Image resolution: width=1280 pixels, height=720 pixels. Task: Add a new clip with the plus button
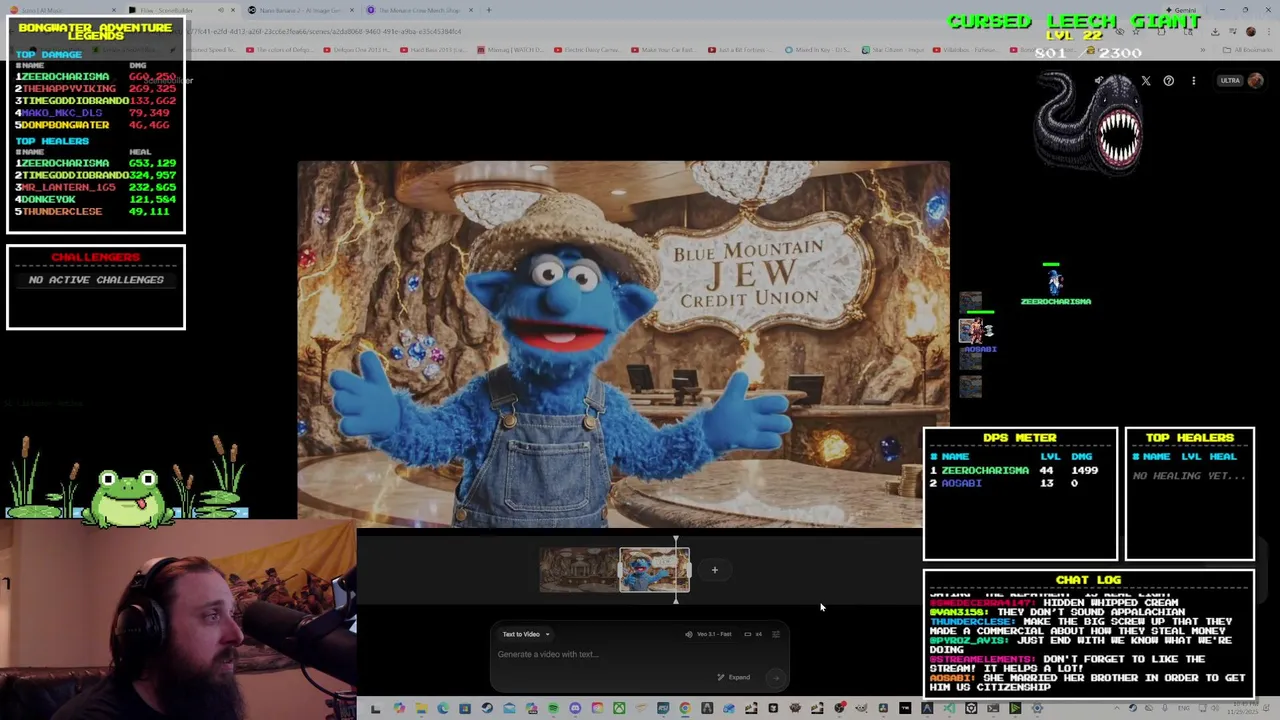click(x=714, y=570)
